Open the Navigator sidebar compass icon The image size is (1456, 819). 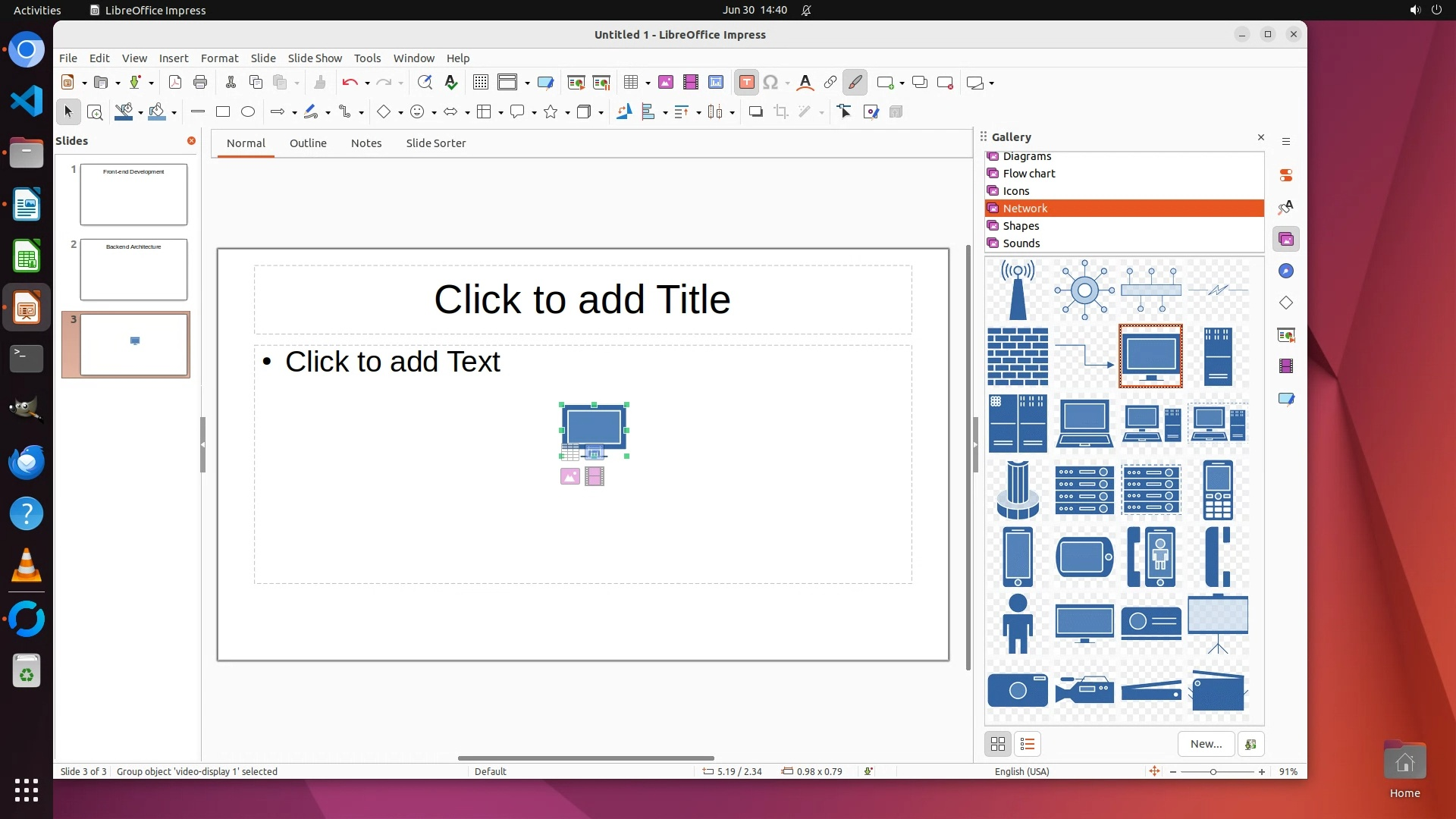[x=1286, y=271]
